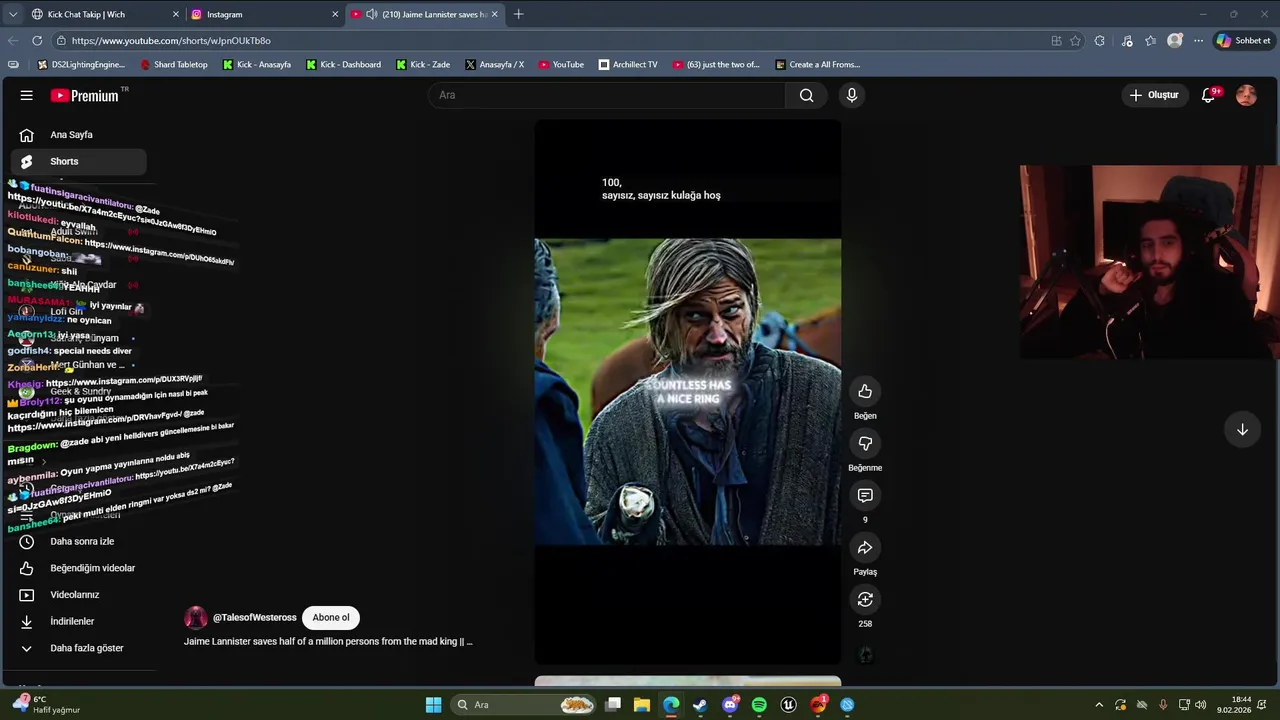Click the Windows taskbar 'Ara' search box
This screenshot has height=720, width=1280.
[x=525, y=705]
